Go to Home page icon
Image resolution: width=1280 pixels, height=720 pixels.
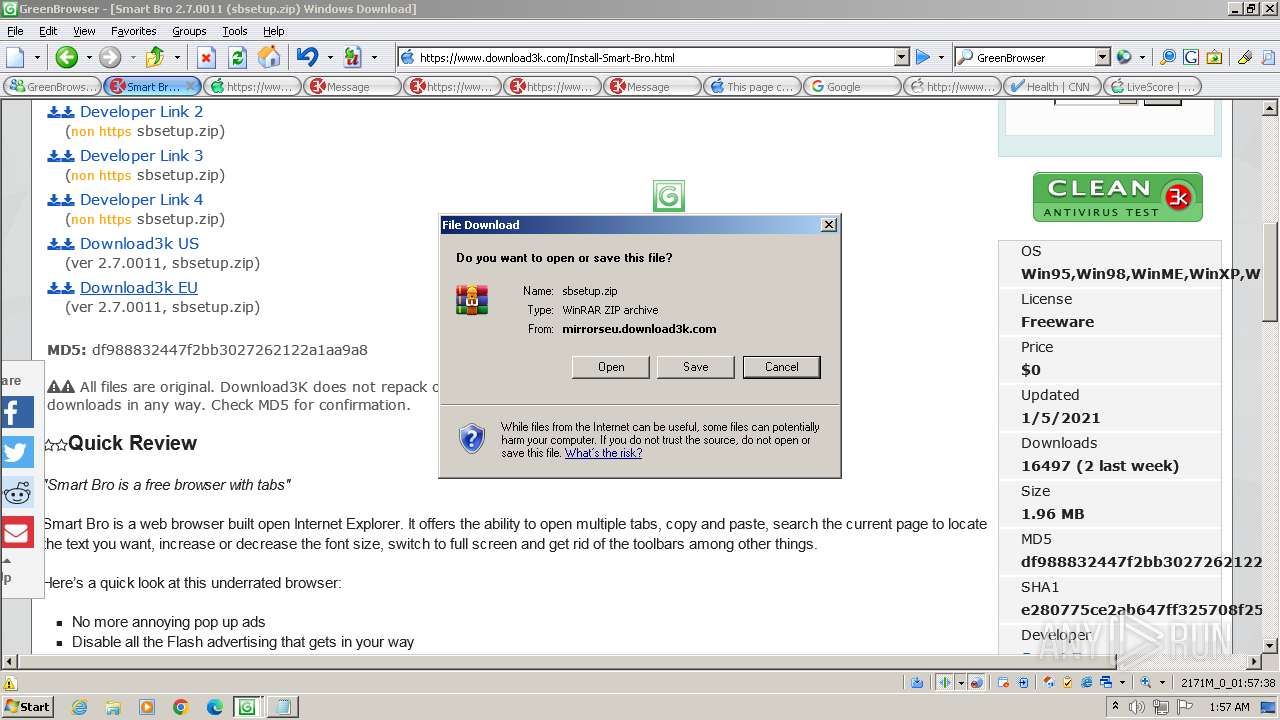(269, 57)
